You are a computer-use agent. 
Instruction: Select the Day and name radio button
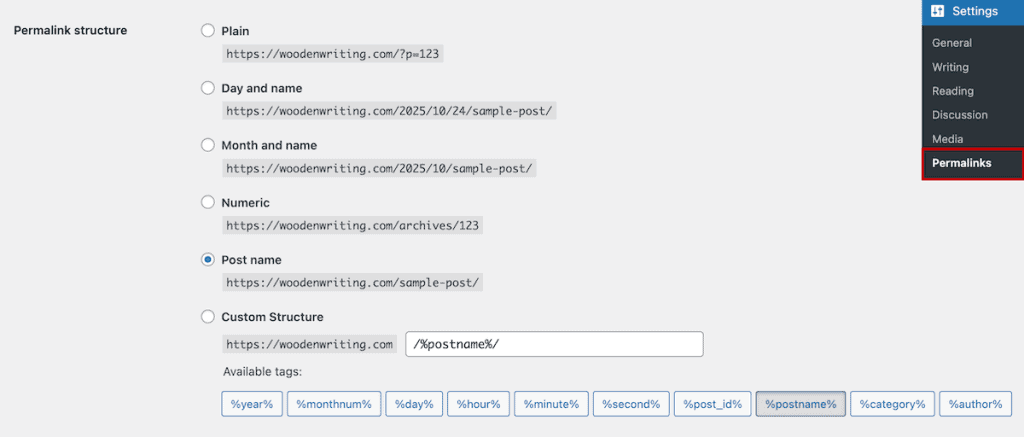tap(208, 88)
